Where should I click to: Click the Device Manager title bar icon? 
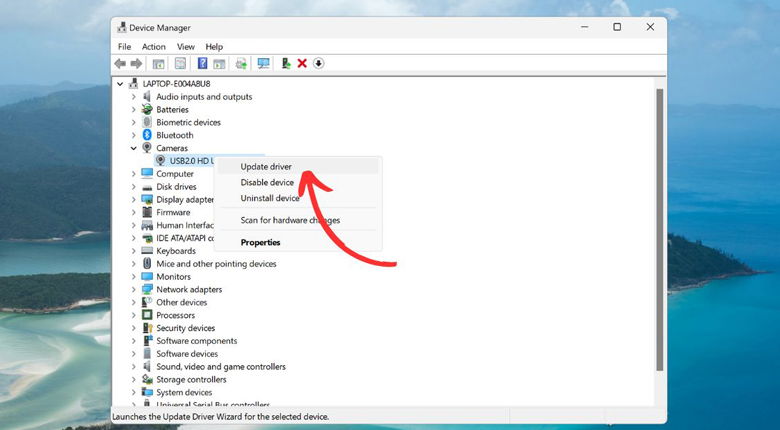click(x=120, y=28)
